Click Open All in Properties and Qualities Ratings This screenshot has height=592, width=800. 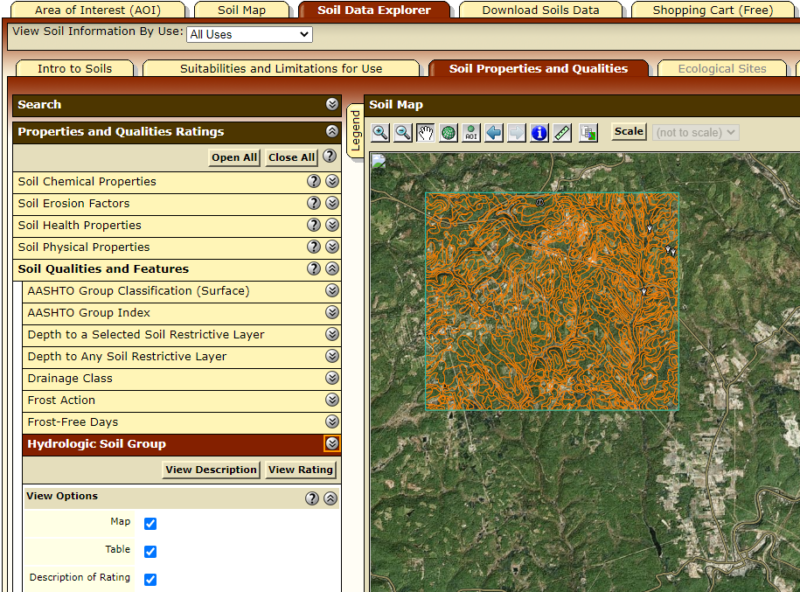tap(233, 157)
